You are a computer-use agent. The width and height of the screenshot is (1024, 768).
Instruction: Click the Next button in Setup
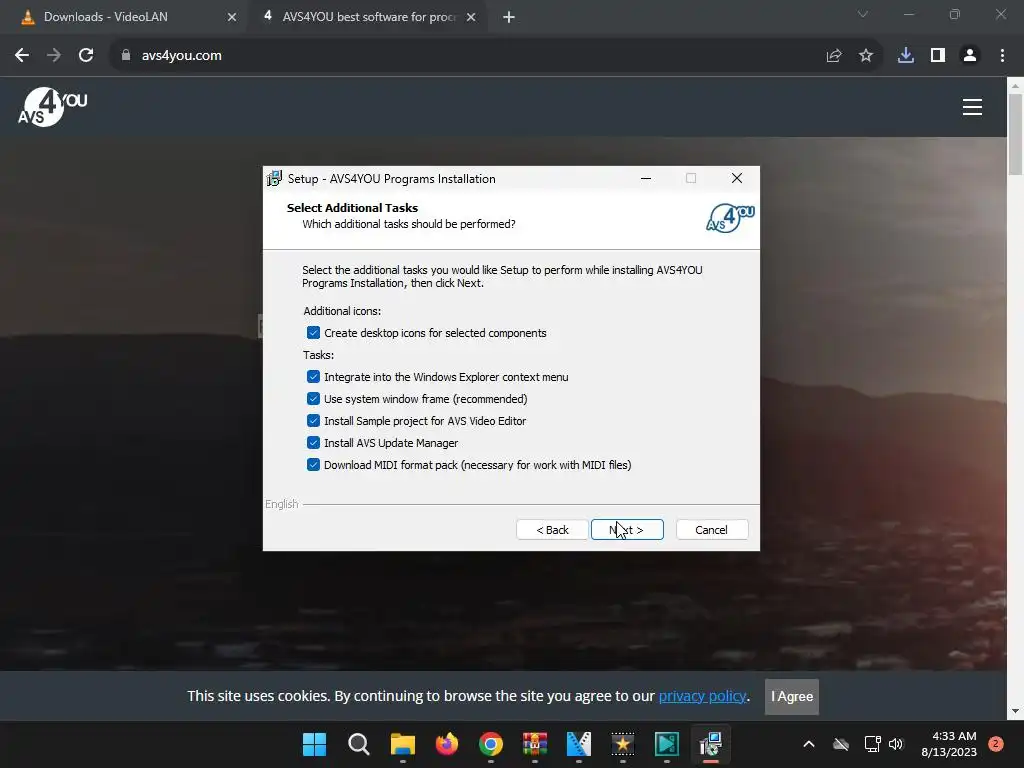pyautogui.click(x=627, y=530)
